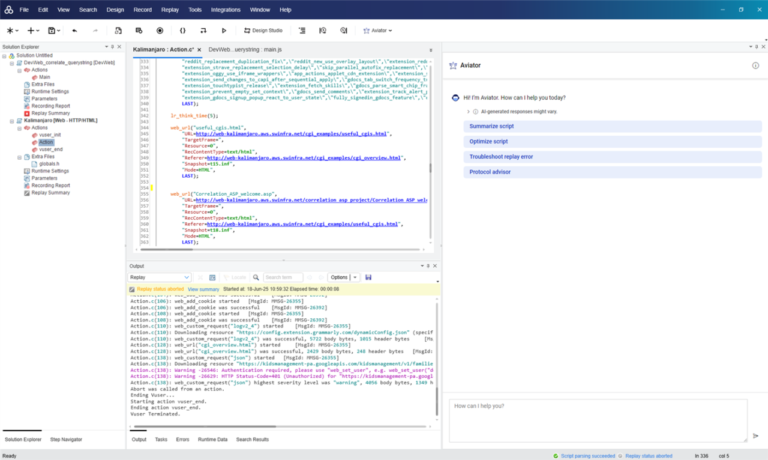Click the list icon right of Design Studio
This screenshot has height=460, width=768.
coord(302,30)
